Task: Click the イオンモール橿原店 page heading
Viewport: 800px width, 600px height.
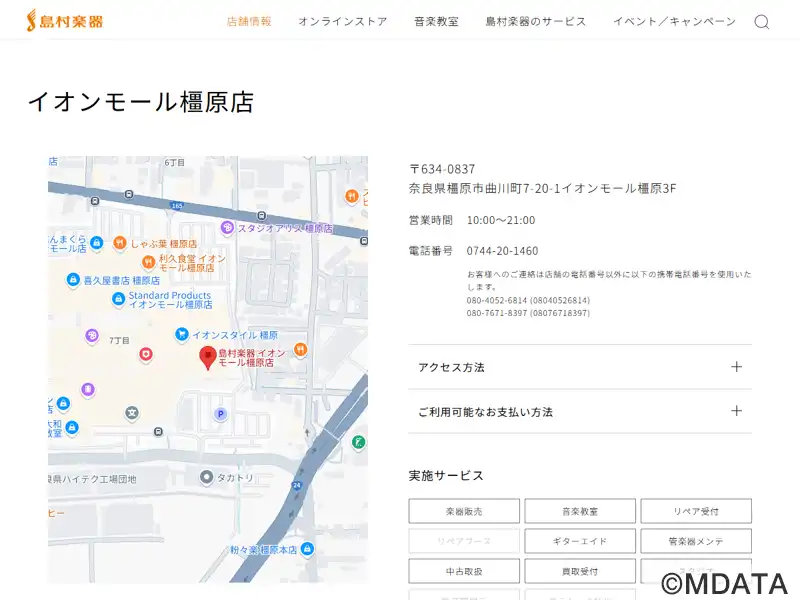Action: pos(141,102)
